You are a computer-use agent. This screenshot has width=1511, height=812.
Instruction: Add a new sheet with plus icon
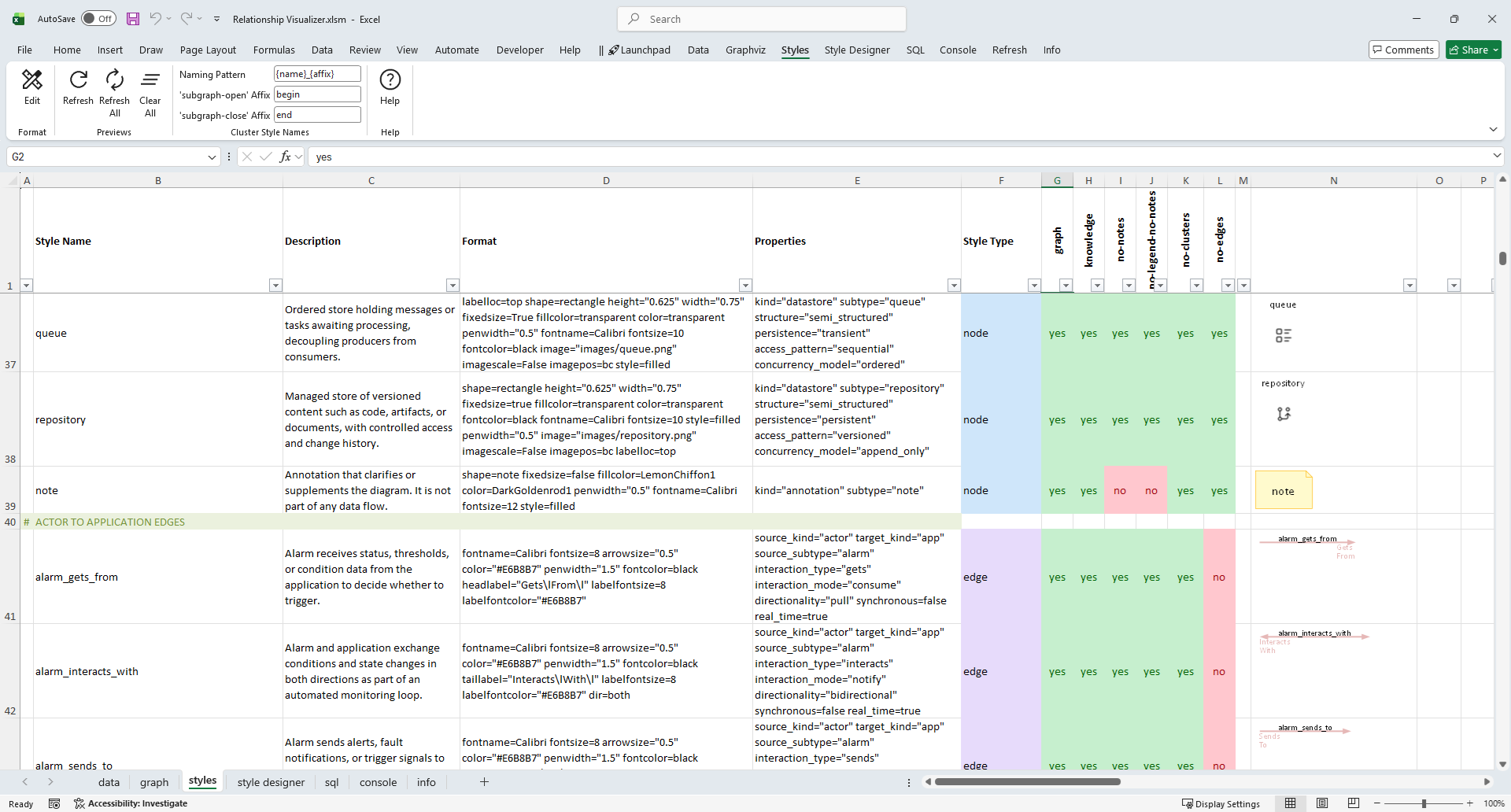coord(485,782)
